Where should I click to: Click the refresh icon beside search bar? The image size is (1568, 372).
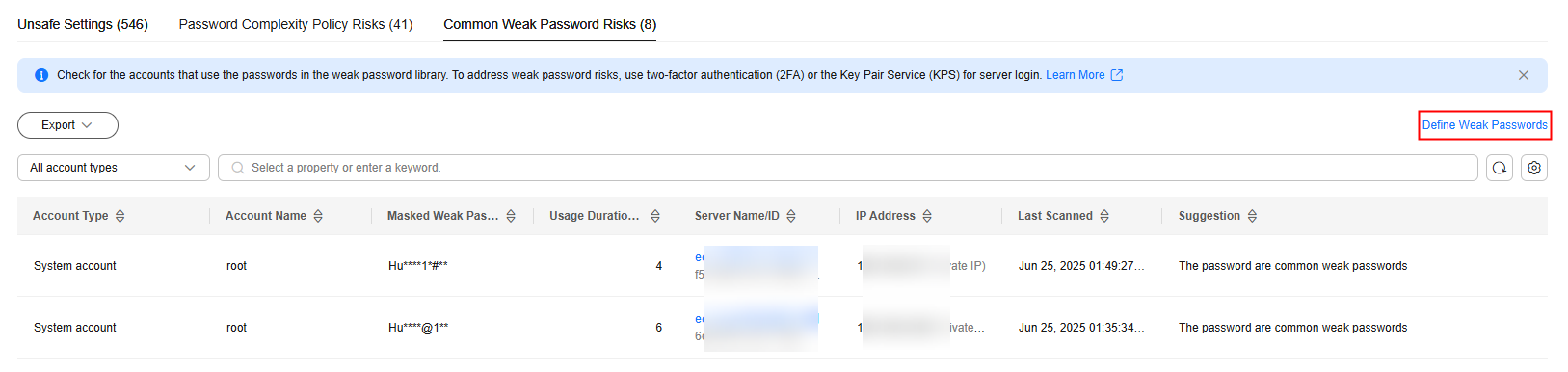click(x=1499, y=168)
